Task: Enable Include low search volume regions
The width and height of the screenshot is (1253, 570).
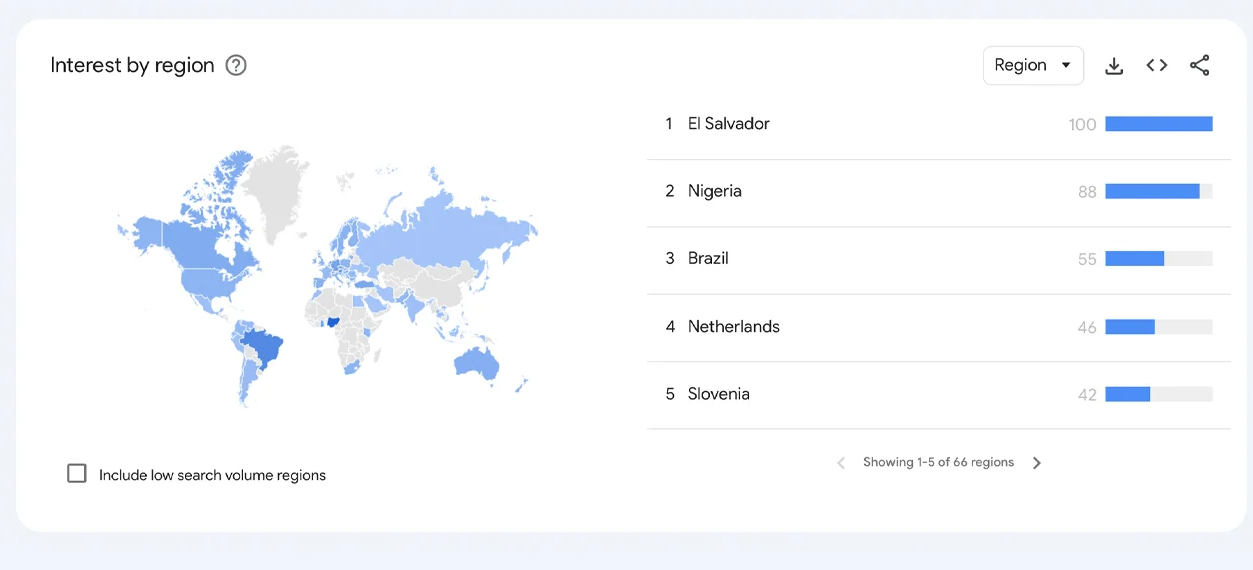Action: click(77, 474)
